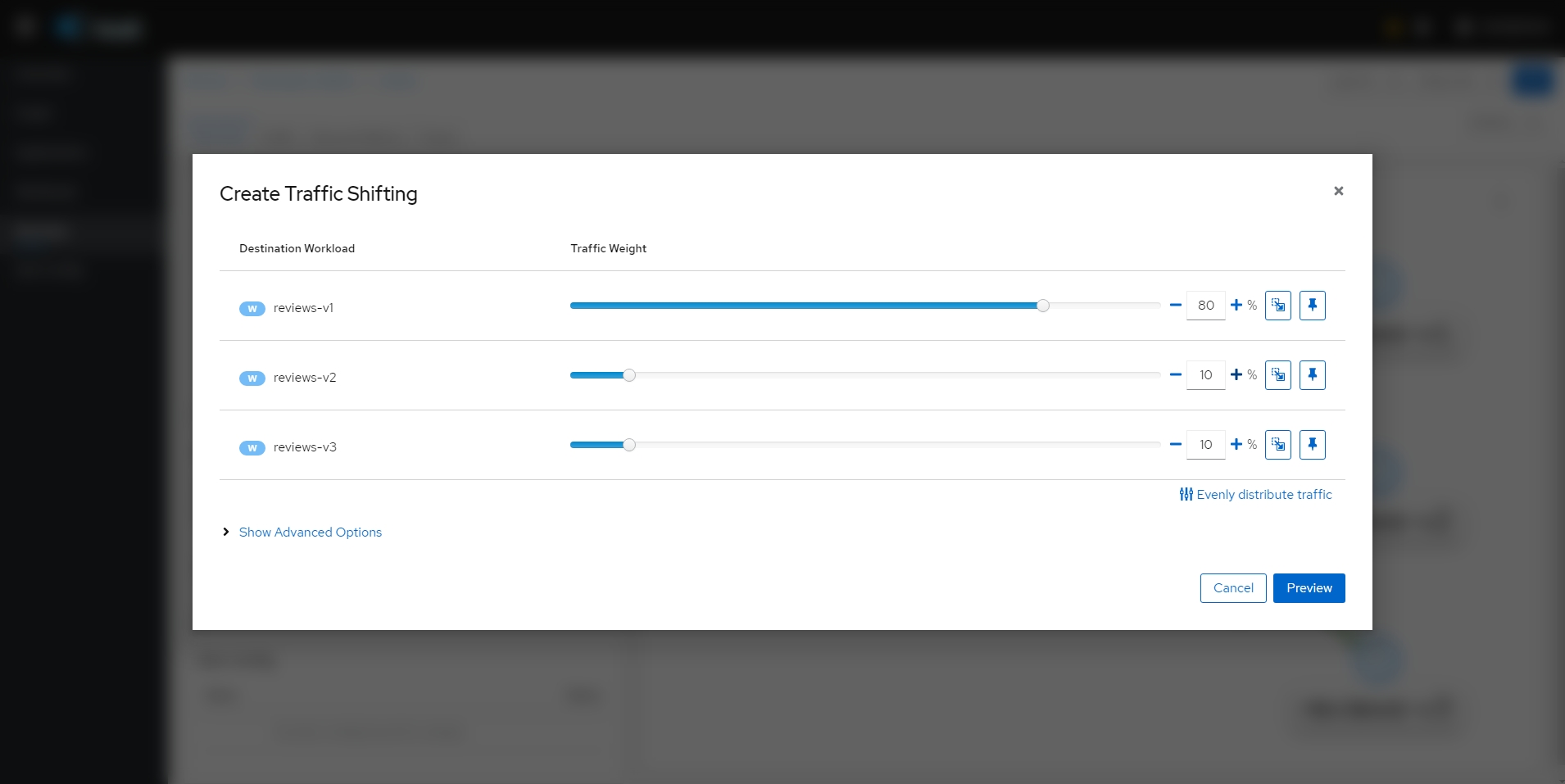1565x784 pixels.
Task: Decrease reviews-v3 weight with minus button
Action: tap(1175, 445)
